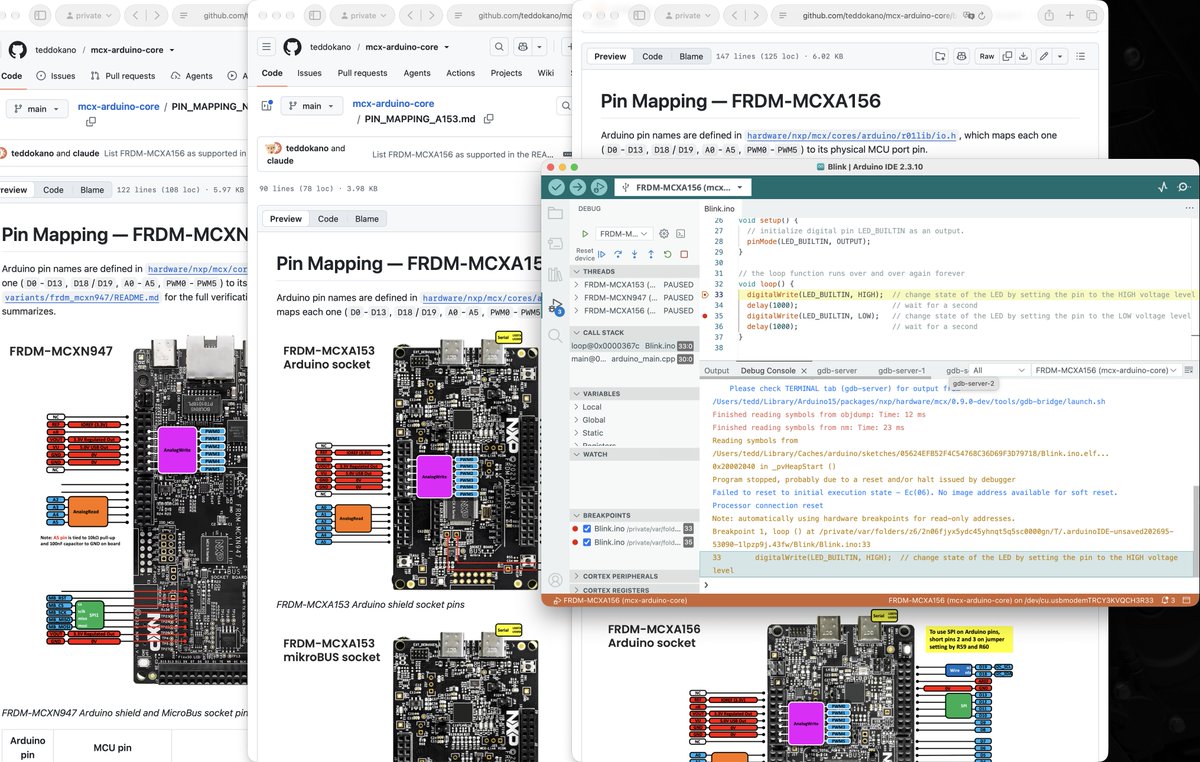Select Debug view icon in Arduino sidebar
The width and height of the screenshot is (1200, 762).
coord(555,306)
